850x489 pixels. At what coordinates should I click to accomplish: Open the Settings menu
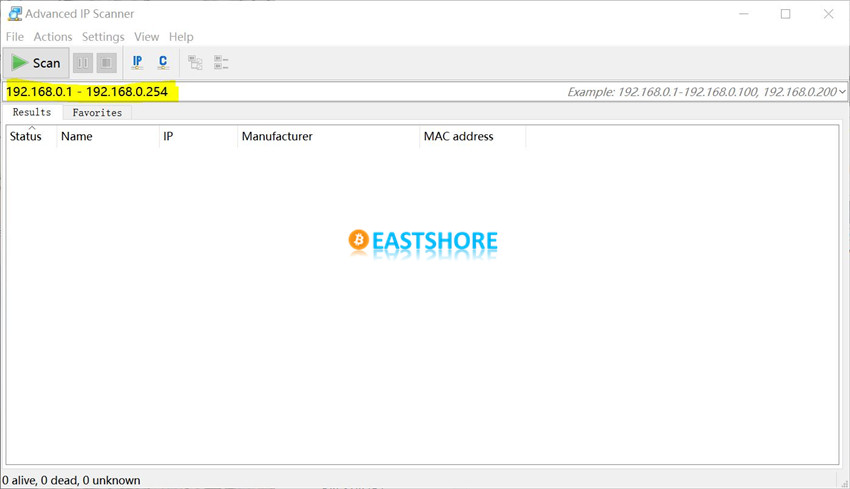(103, 37)
